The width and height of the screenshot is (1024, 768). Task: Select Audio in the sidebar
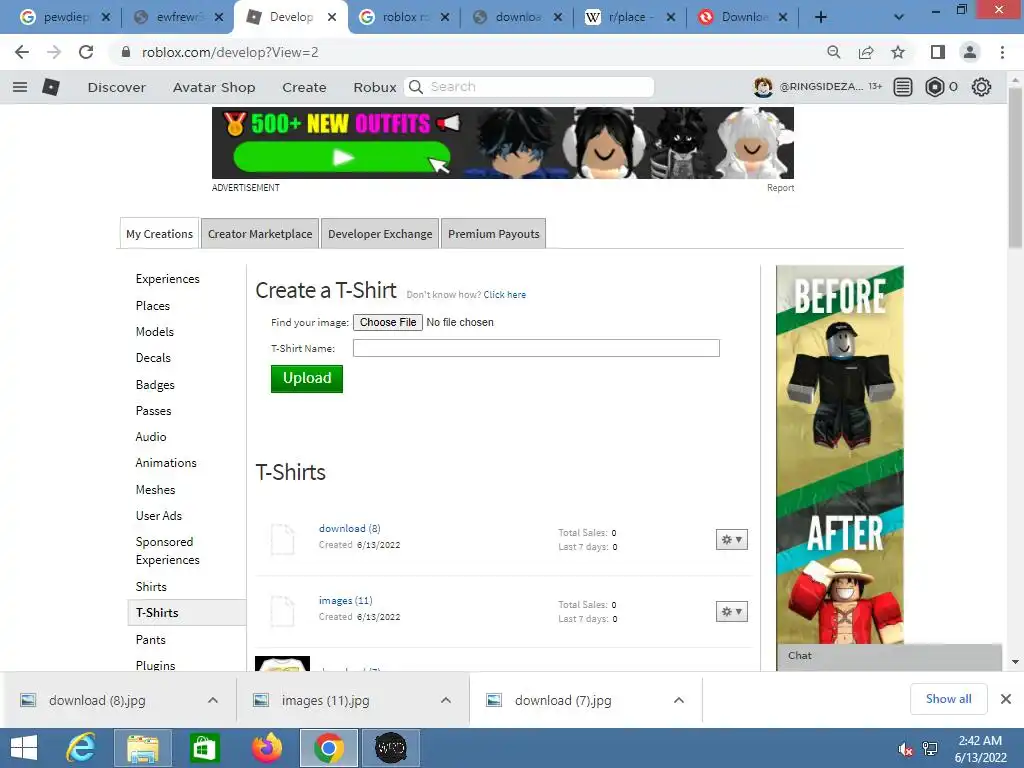coord(151,437)
